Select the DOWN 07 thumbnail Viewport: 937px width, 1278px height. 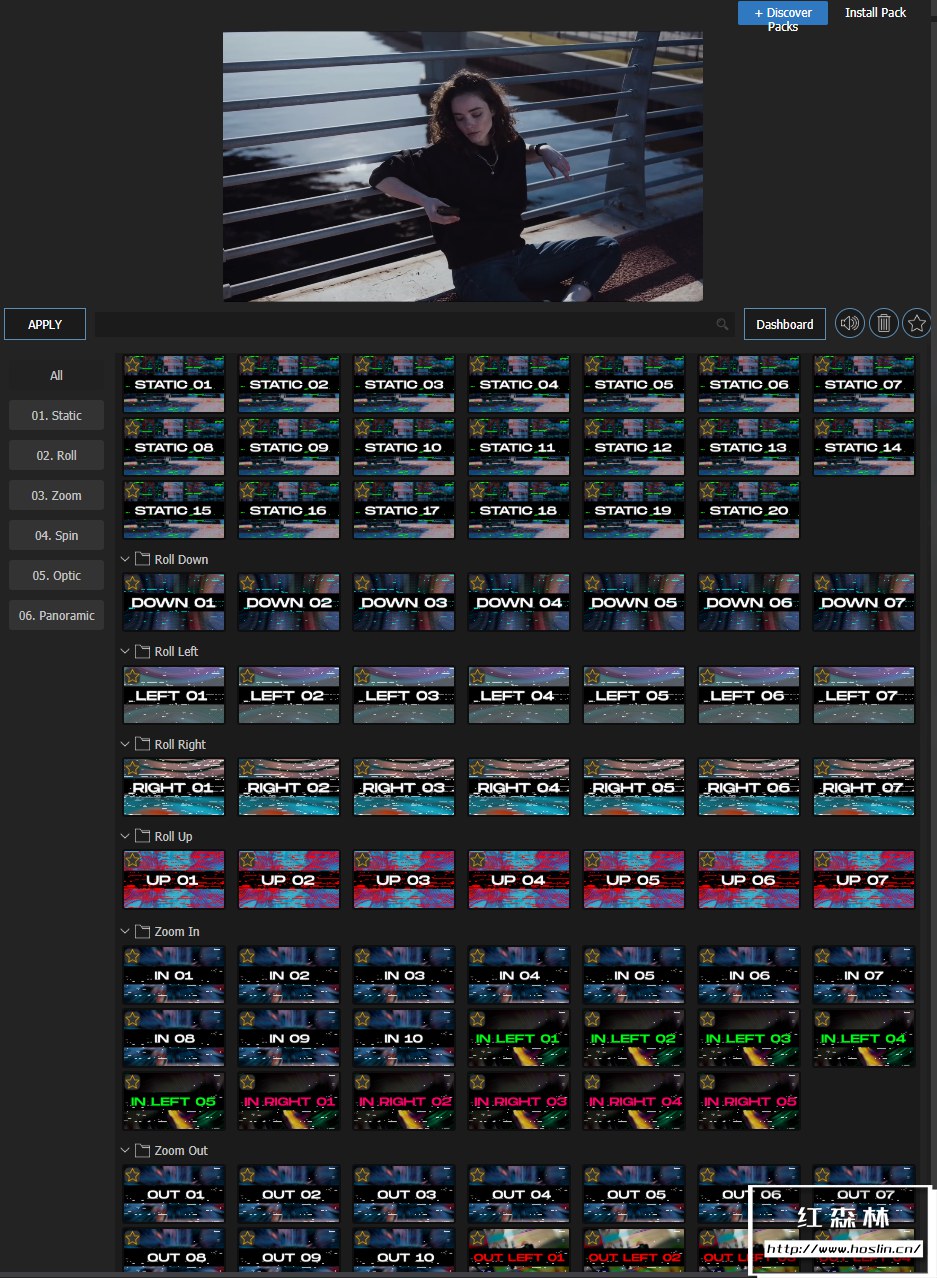coord(864,602)
